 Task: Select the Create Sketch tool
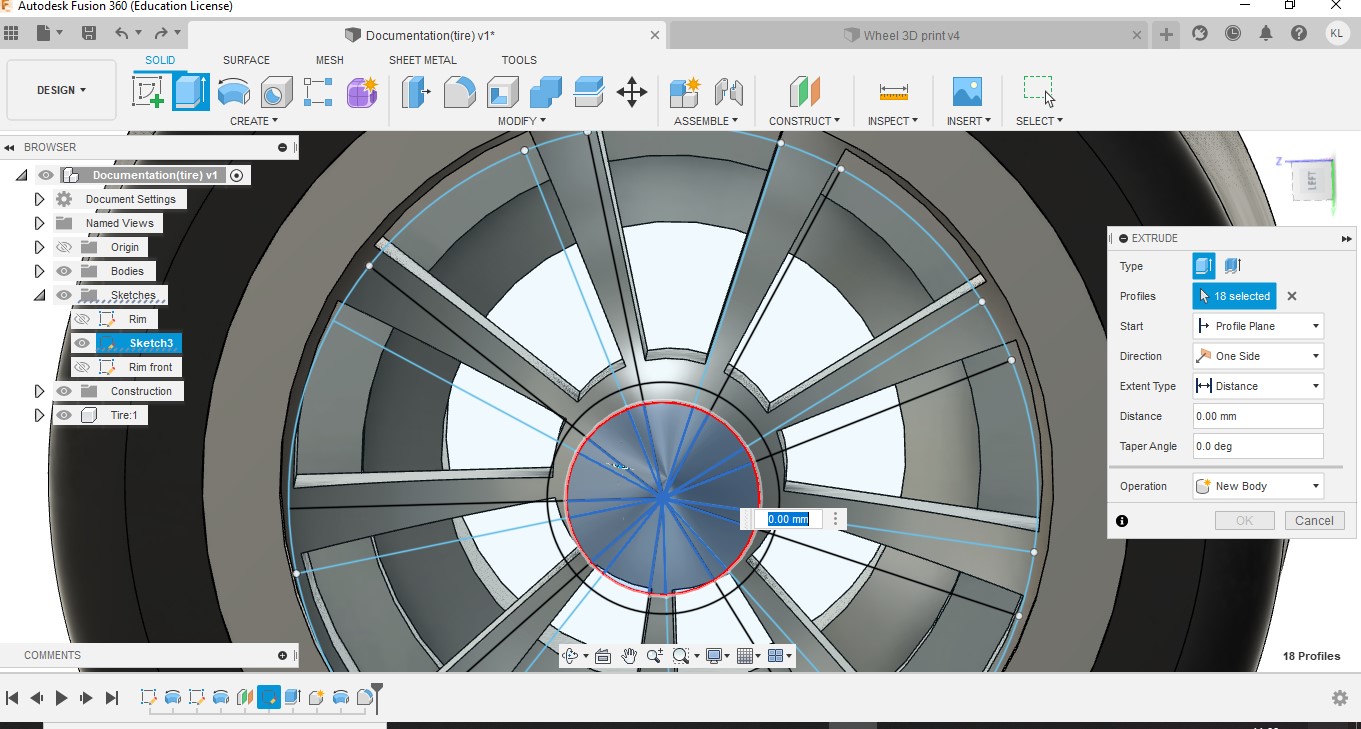[148, 92]
